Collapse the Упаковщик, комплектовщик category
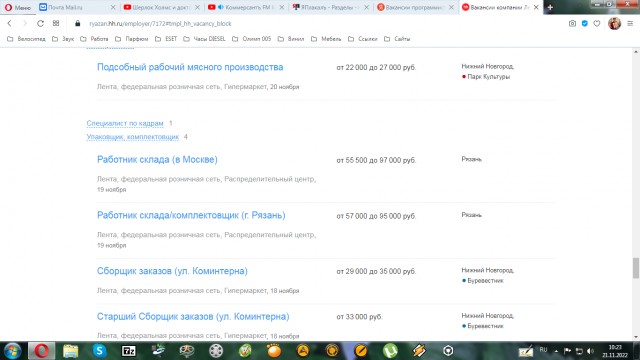 point(133,137)
